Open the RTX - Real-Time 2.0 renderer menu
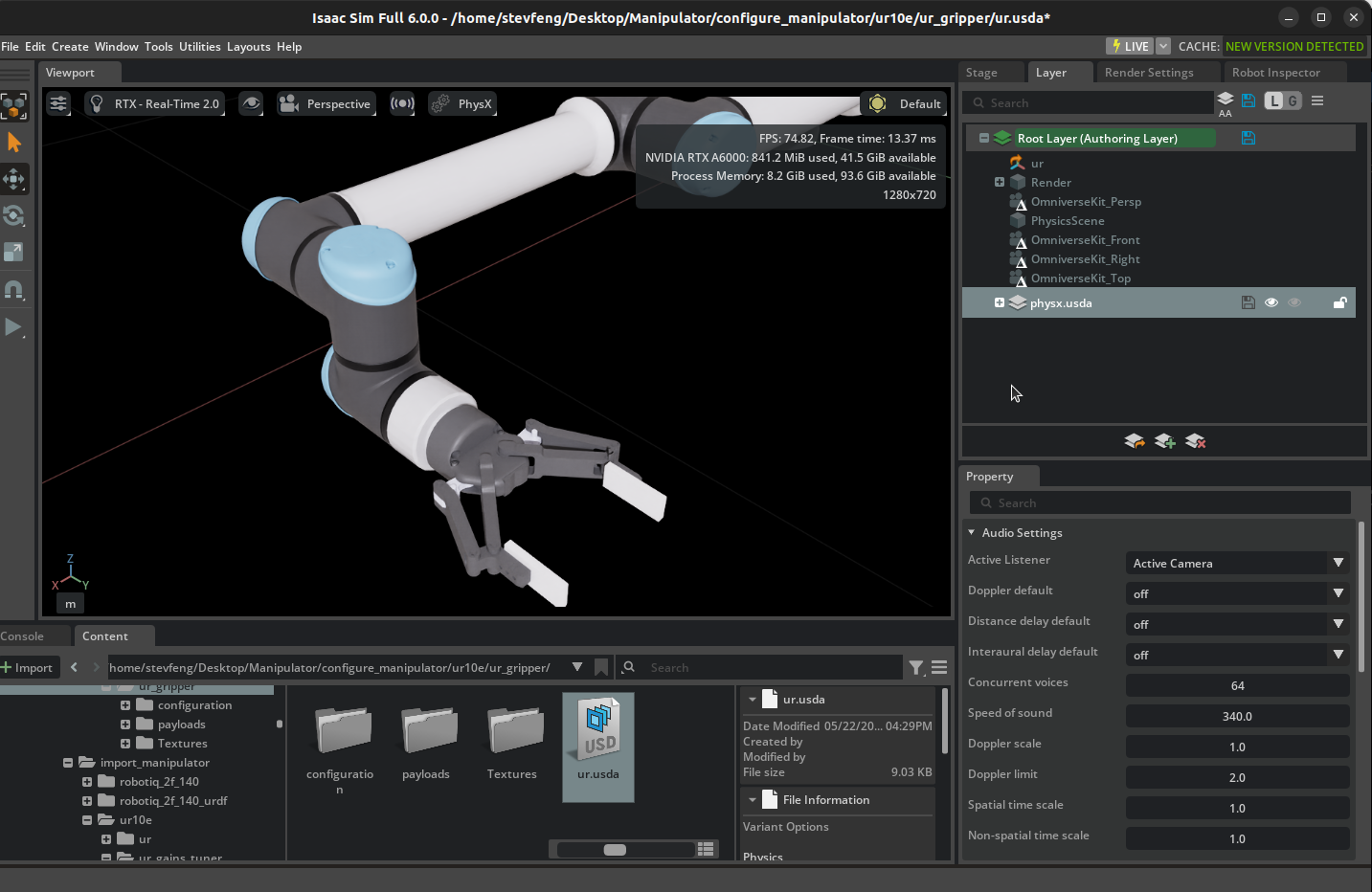Screen dimensions: 1372x892 pos(155,103)
